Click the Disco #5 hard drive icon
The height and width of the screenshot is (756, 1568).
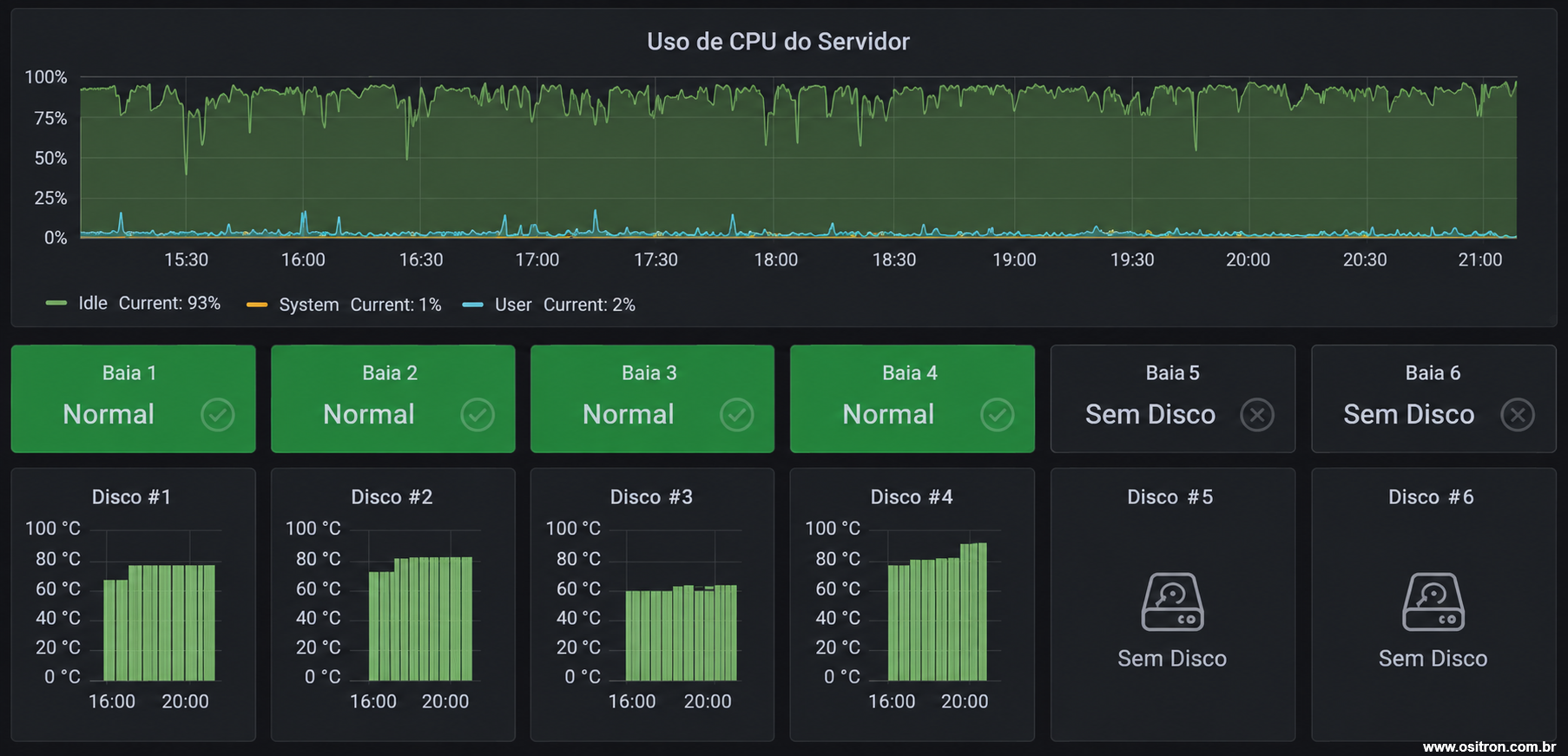coord(1173,602)
